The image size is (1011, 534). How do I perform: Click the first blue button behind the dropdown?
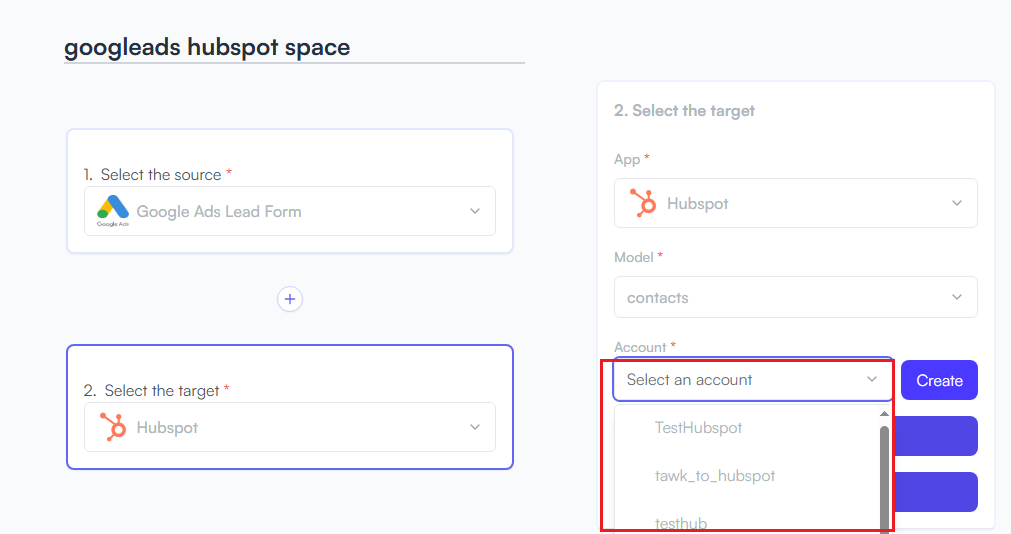[934, 436]
